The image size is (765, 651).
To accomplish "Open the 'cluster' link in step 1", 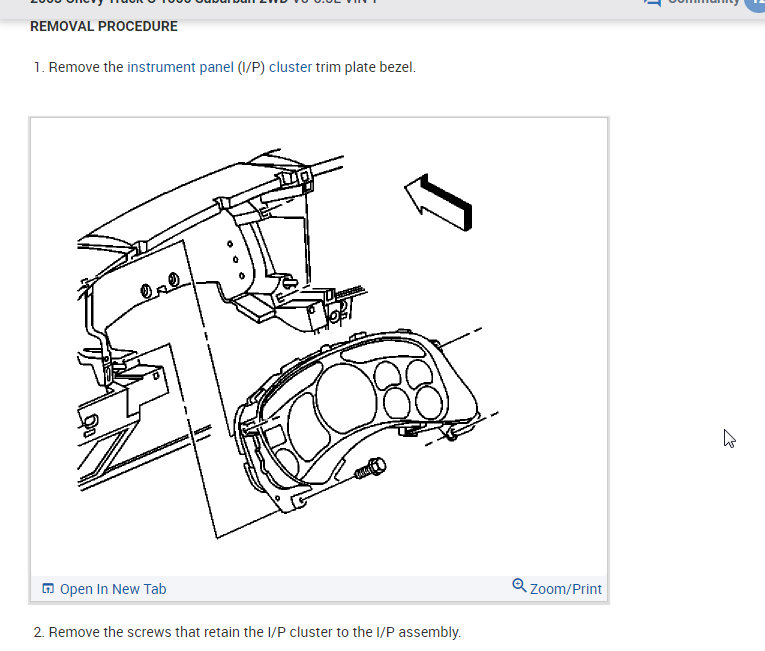I will point(290,67).
